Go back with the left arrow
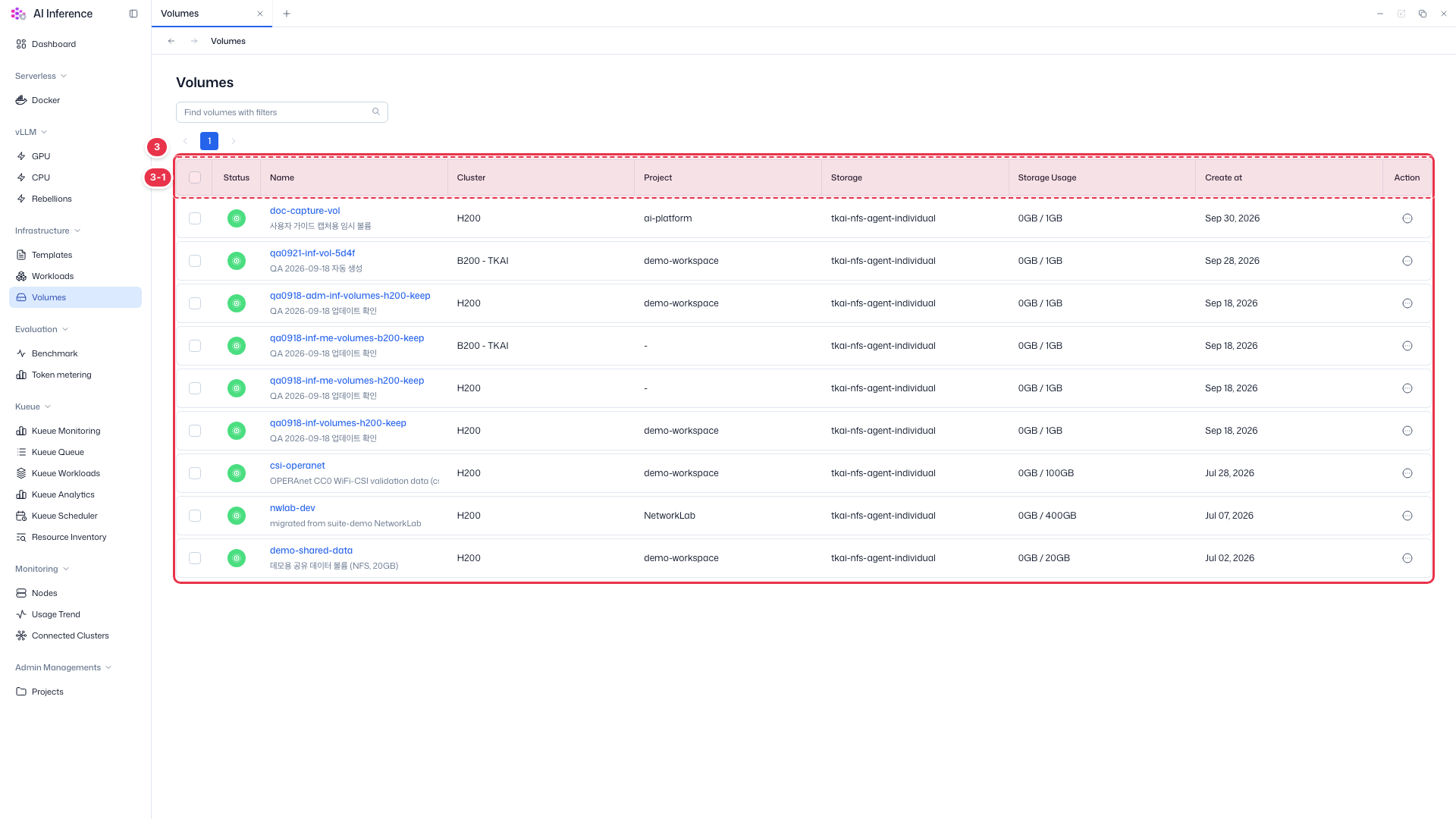 [x=171, y=41]
